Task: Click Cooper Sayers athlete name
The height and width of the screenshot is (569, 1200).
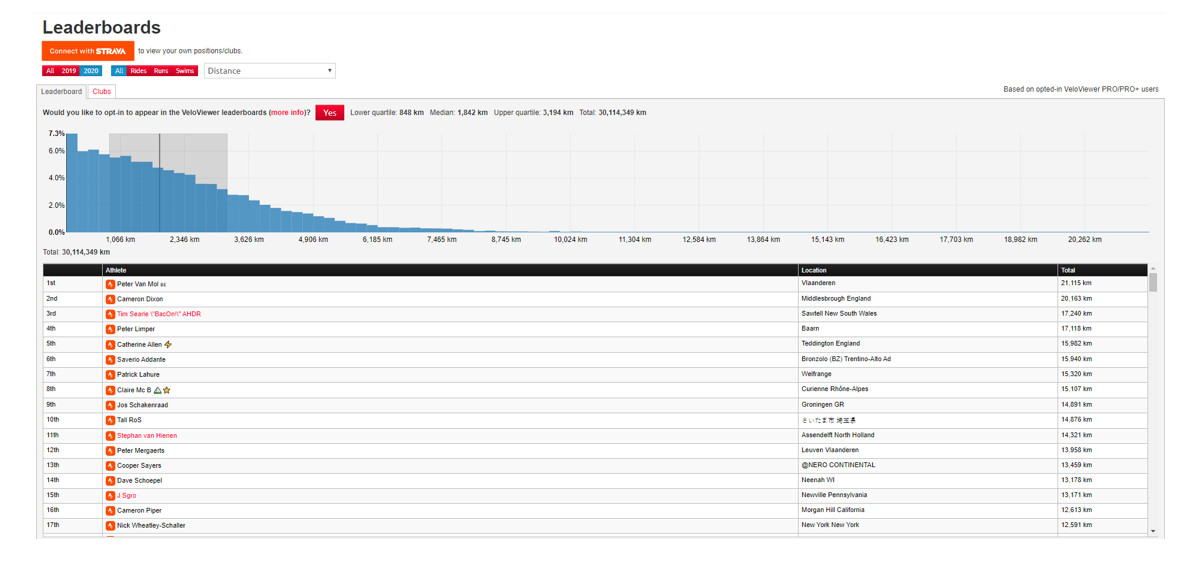Action: (139, 465)
